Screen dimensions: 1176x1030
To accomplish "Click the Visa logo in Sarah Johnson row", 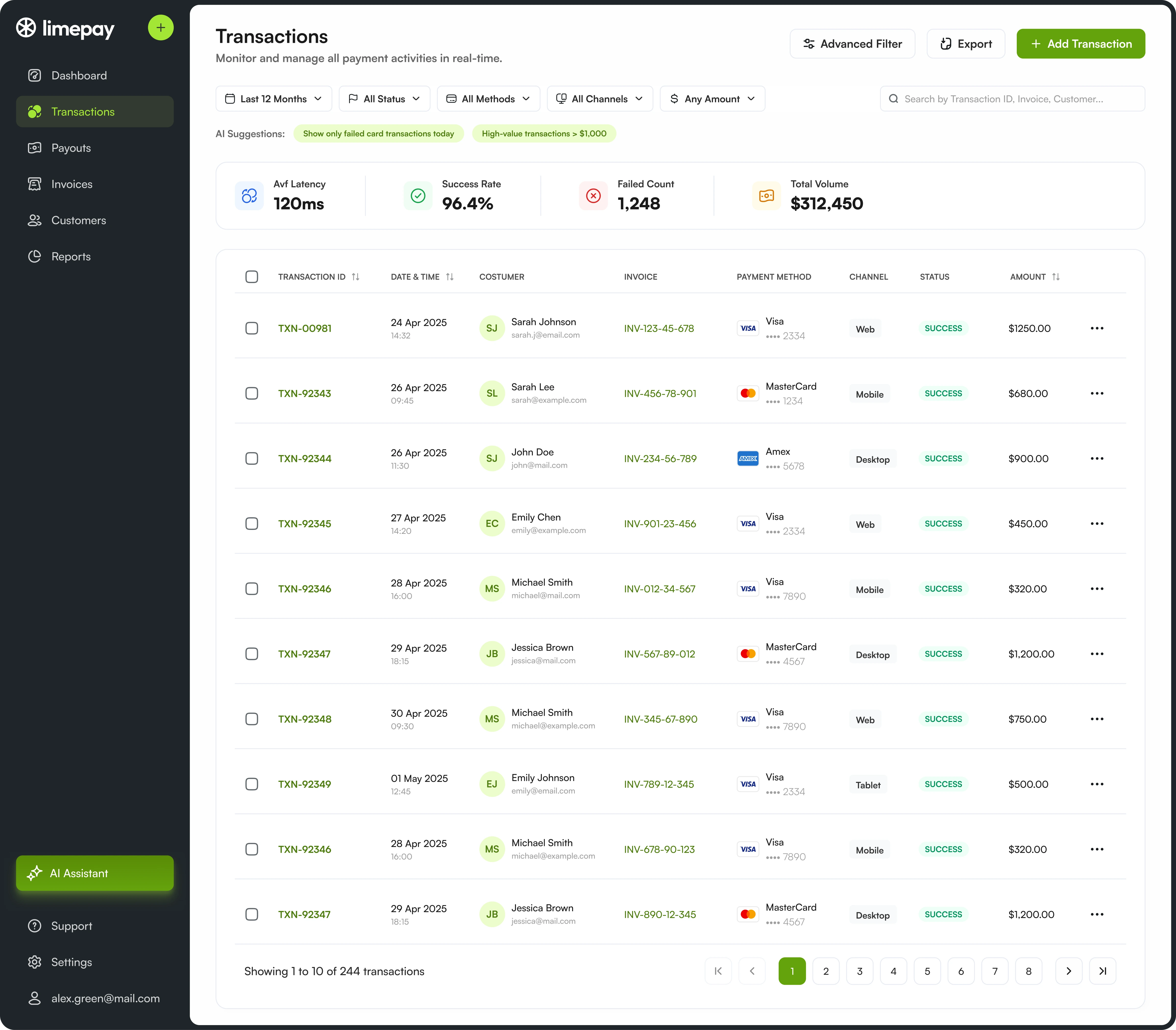I will point(748,328).
